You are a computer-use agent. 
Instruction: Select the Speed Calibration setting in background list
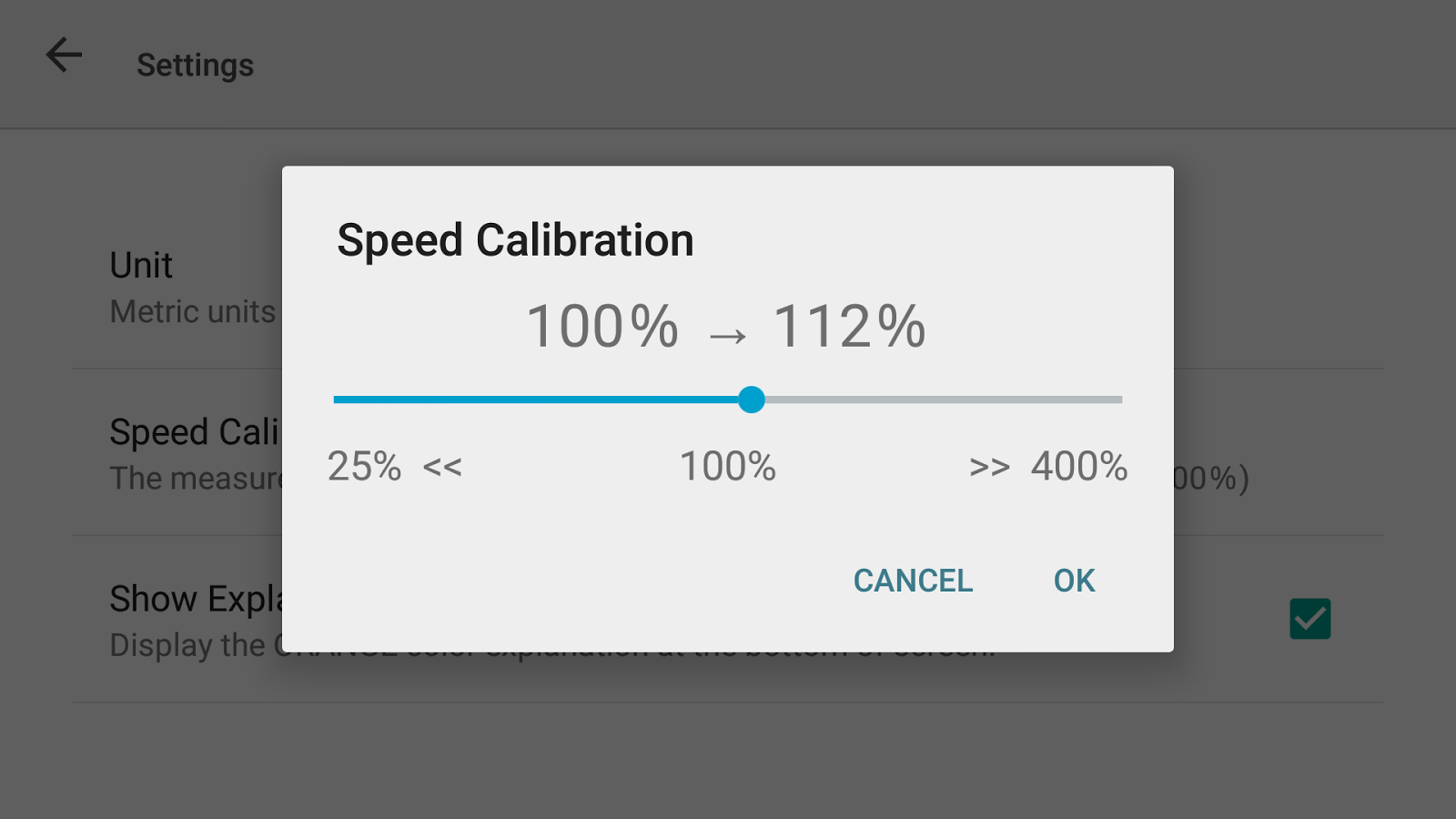click(x=193, y=433)
